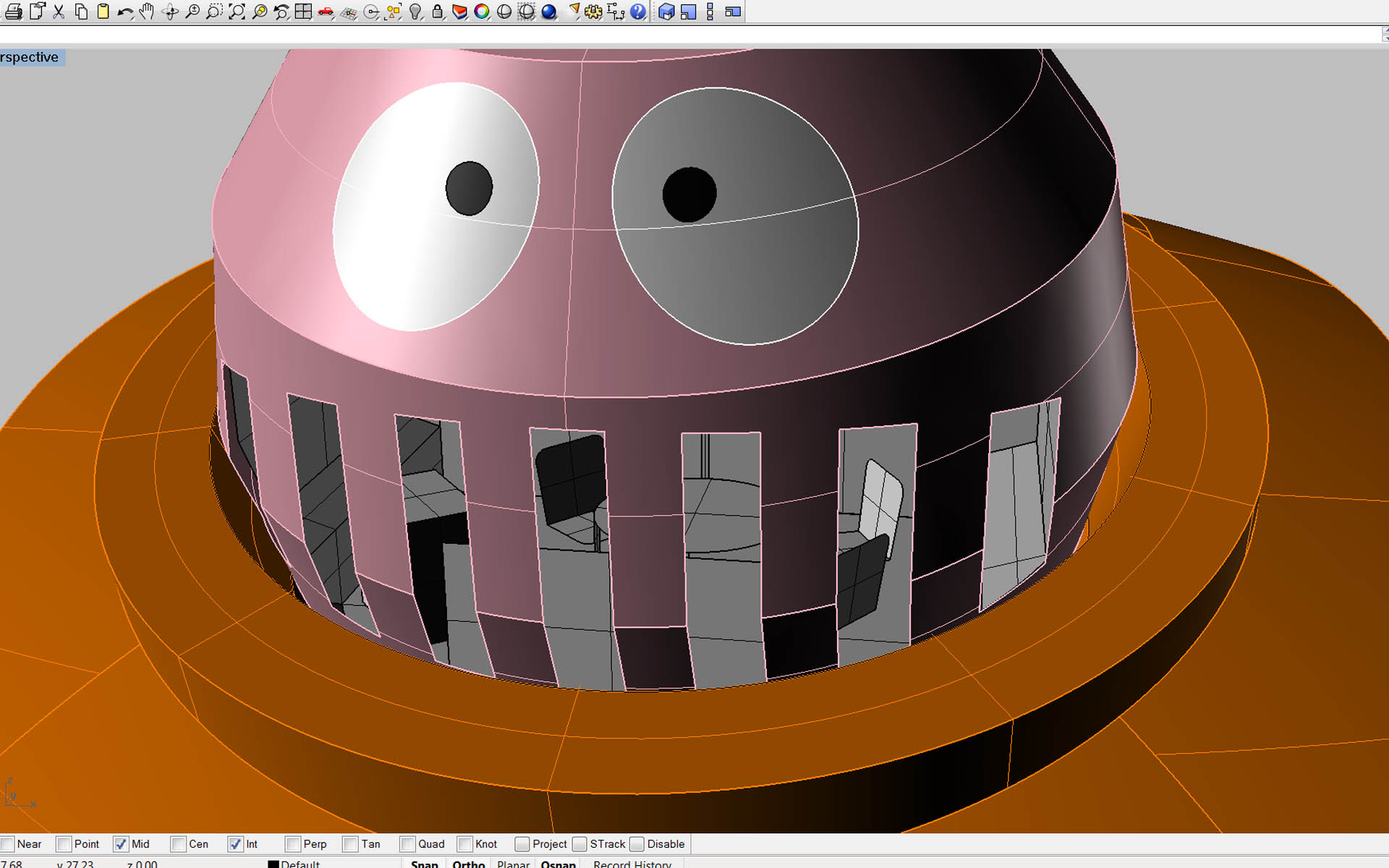The image size is (1389, 868).
Task: Click the z 0.00 coordinate readout
Action: [142, 864]
